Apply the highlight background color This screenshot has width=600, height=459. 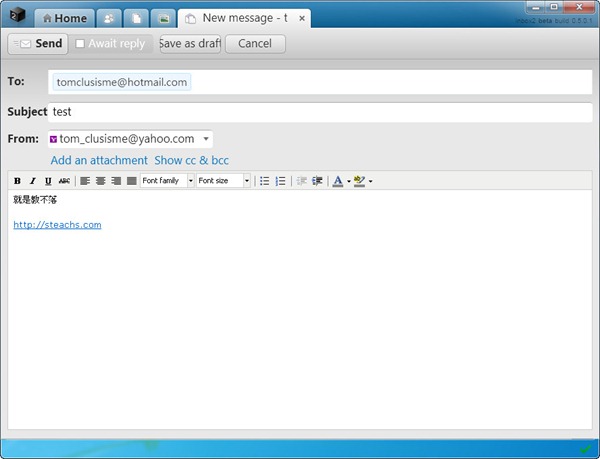359,181
